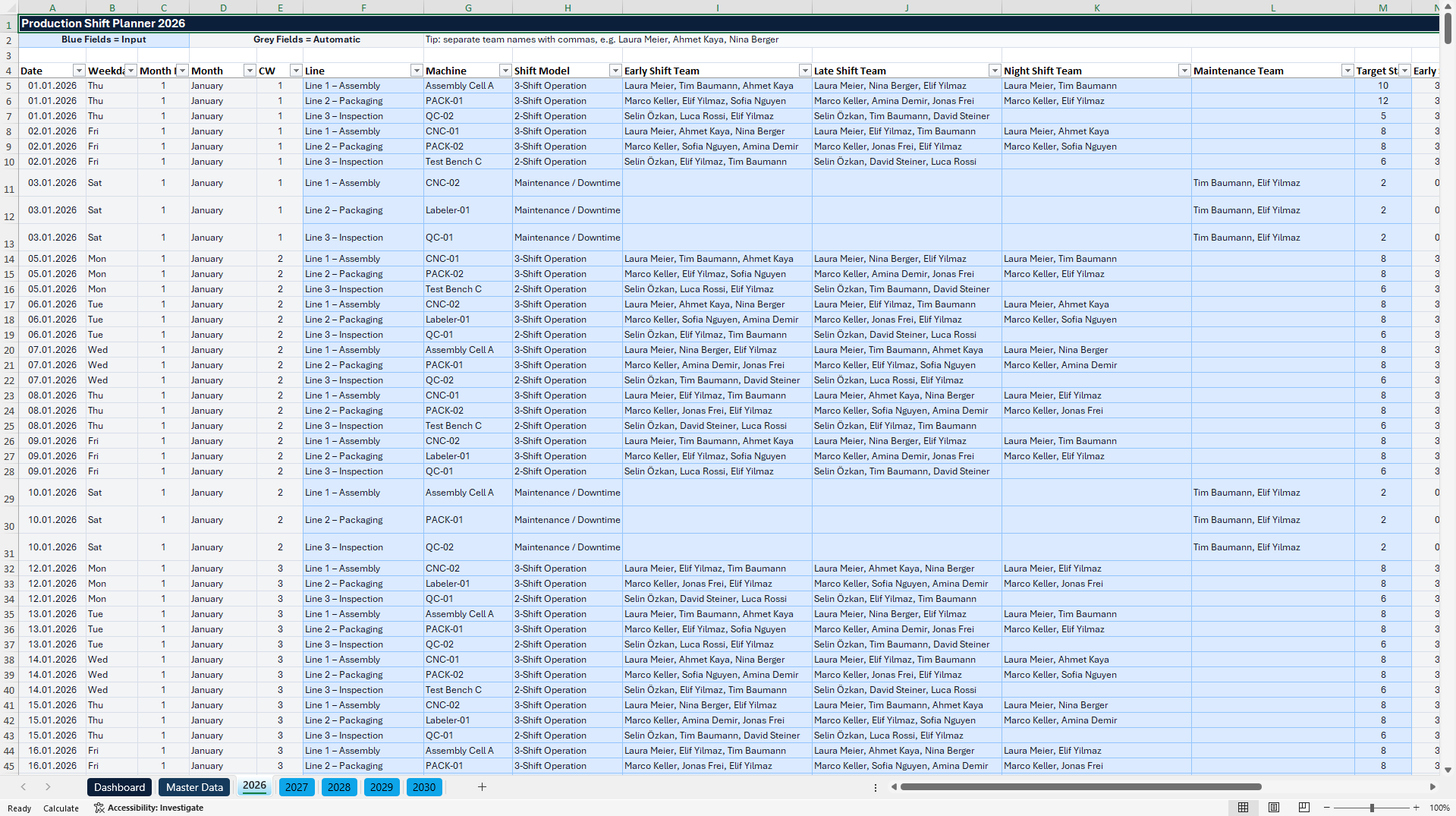This screenshot has height=816, width=1456.
Task: Select the 05.01.2026 date cell in row 14
Action: coord(52,259)
